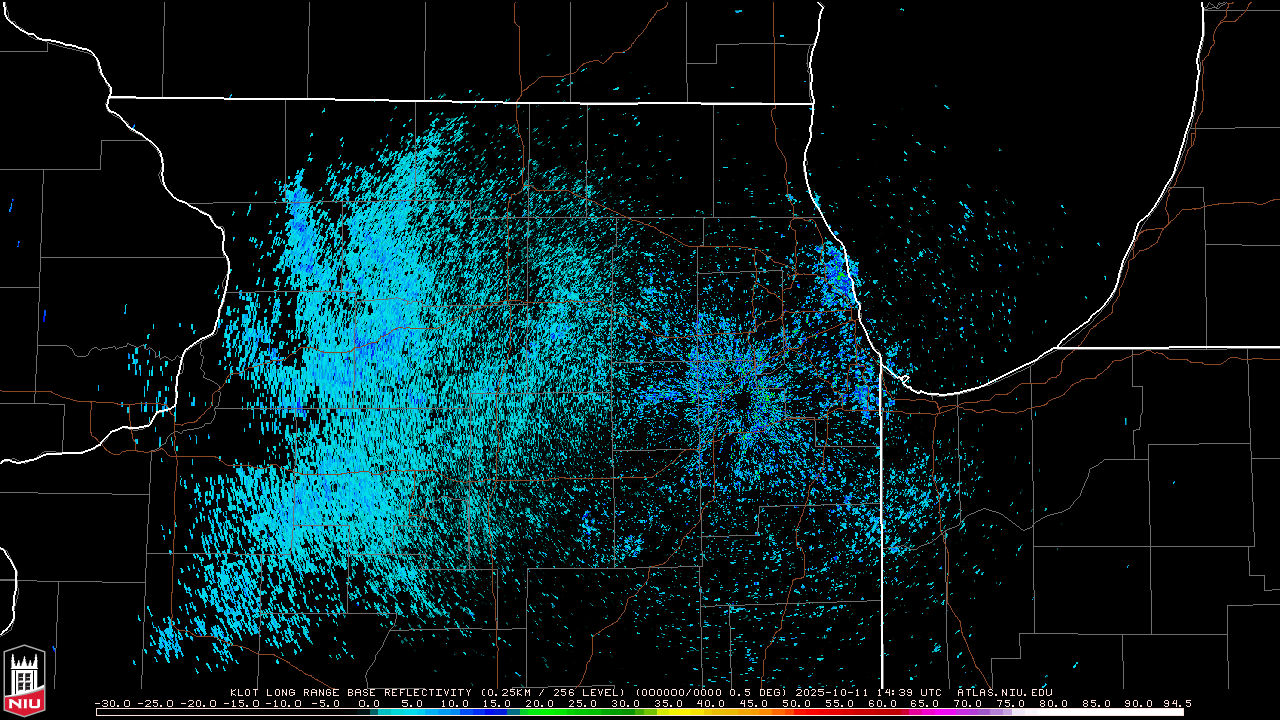This screenshot has width=1280, height=720.
Task: Click the (0.25KM / 256 LEVEL) resolution text
Action: 553,692
